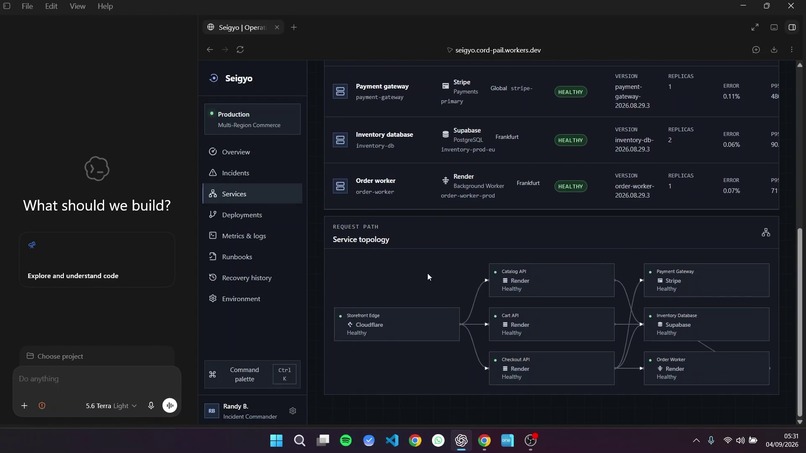Select the Payment Gateway Stripe node
Screen dimensions: 806x453
[x=707, y=280]
